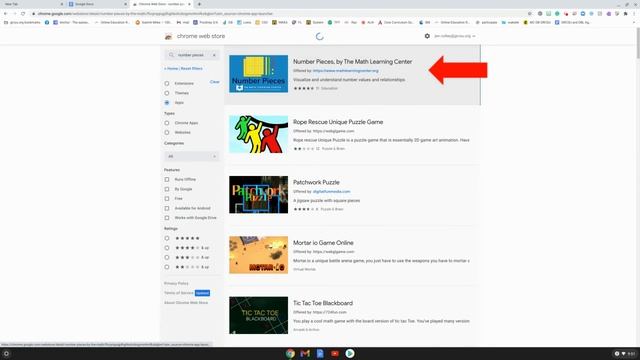Click the Number Pieces thumbnail image
Image resolution: width=640 pixels, height=360 pixels.
(258, 74)
